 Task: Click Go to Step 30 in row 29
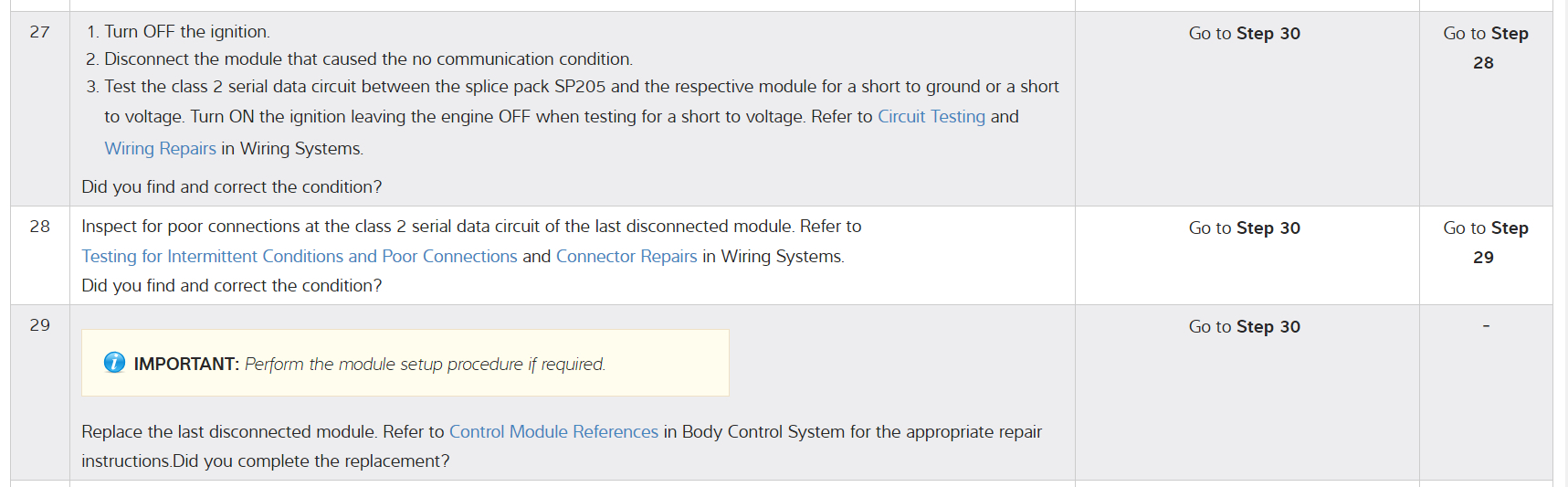1244,327
